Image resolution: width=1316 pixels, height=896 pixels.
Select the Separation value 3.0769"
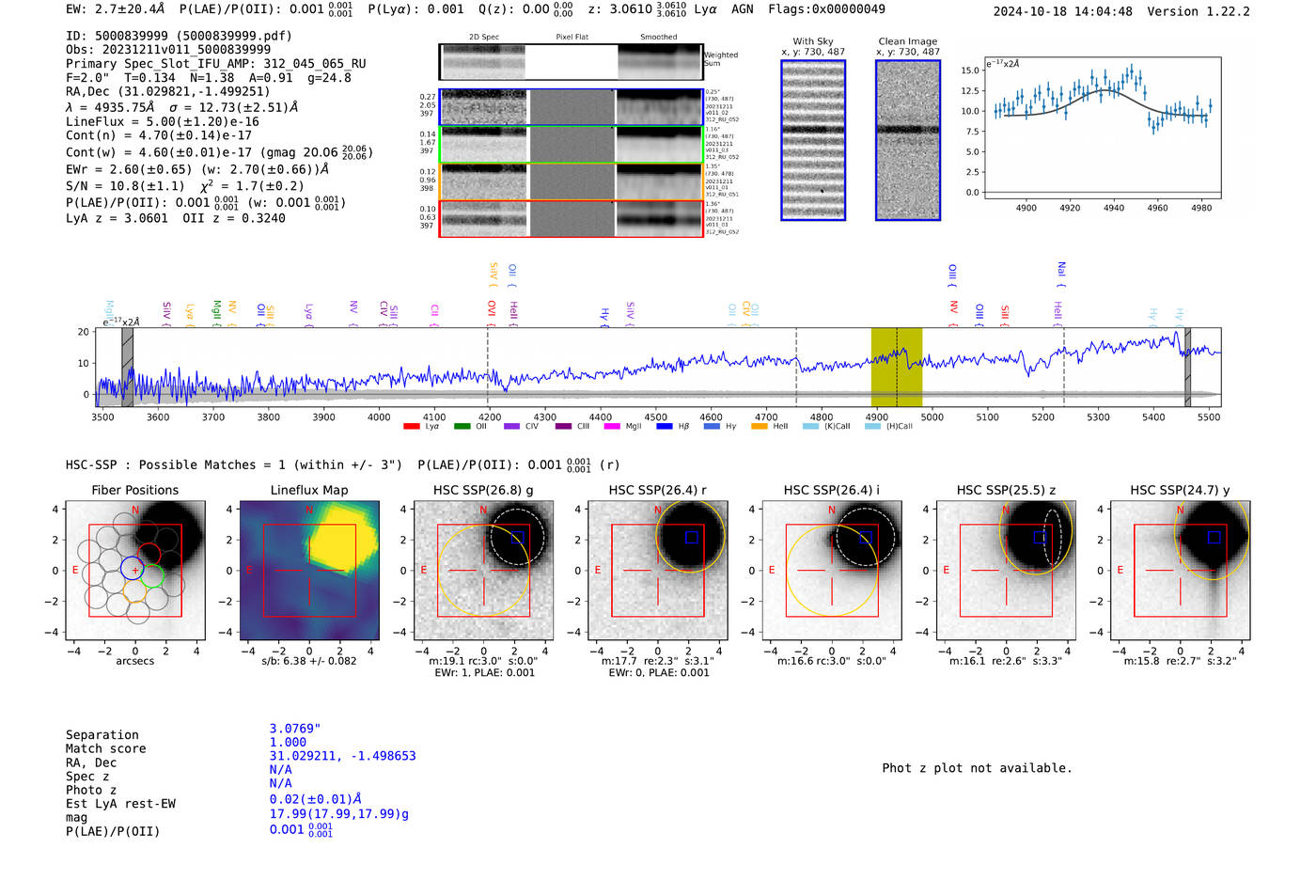pos(295,728)
